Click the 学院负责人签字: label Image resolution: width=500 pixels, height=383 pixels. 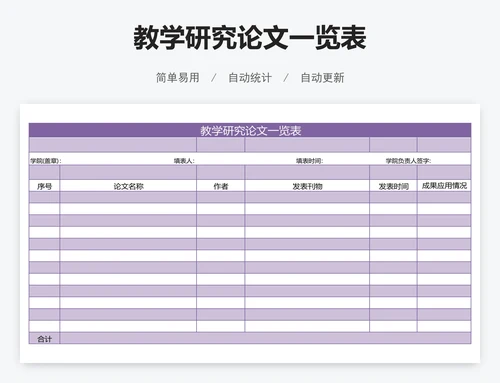point(408,161)
